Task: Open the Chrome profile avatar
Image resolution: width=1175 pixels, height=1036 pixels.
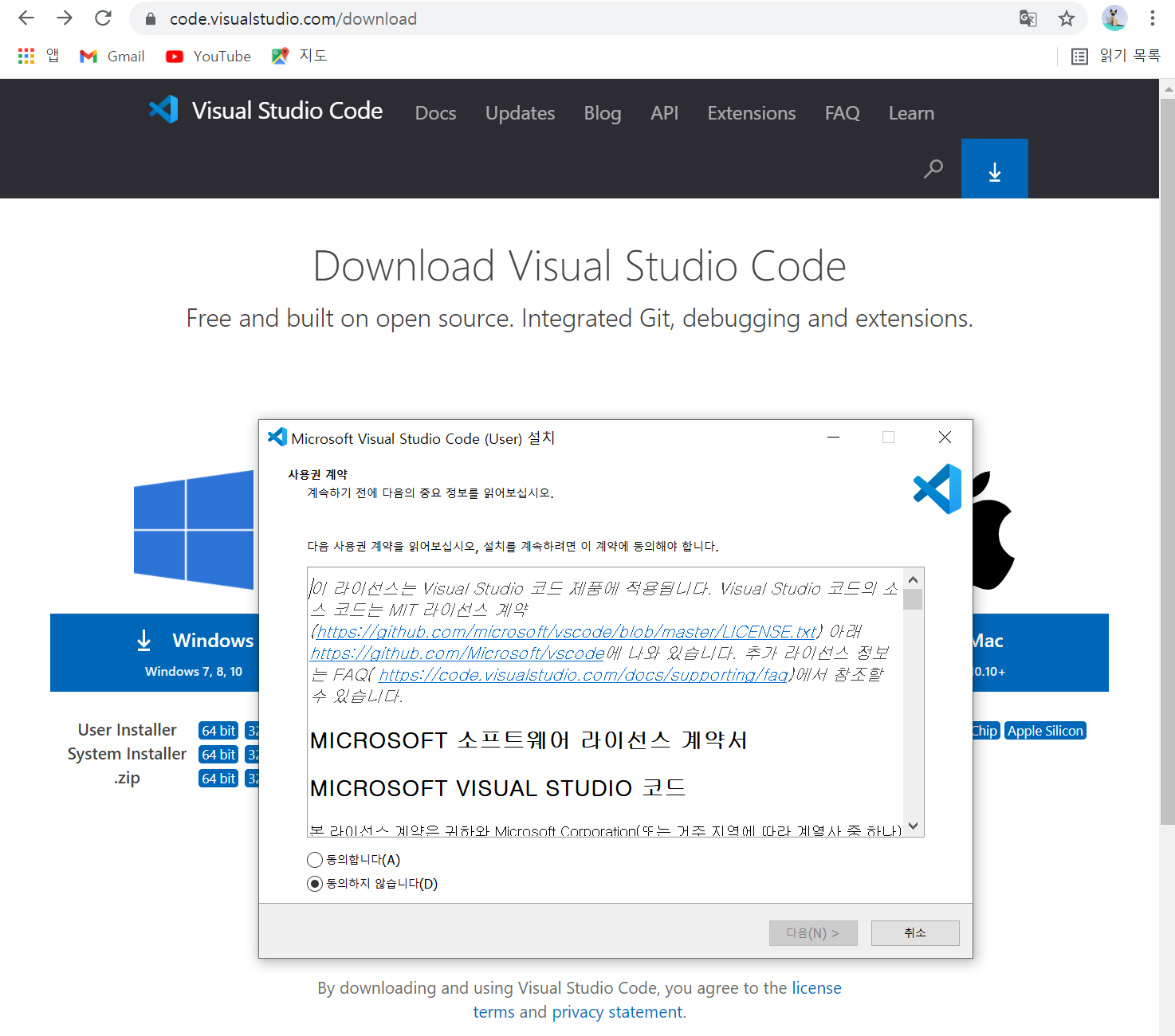Action: tap(1114, 18)
